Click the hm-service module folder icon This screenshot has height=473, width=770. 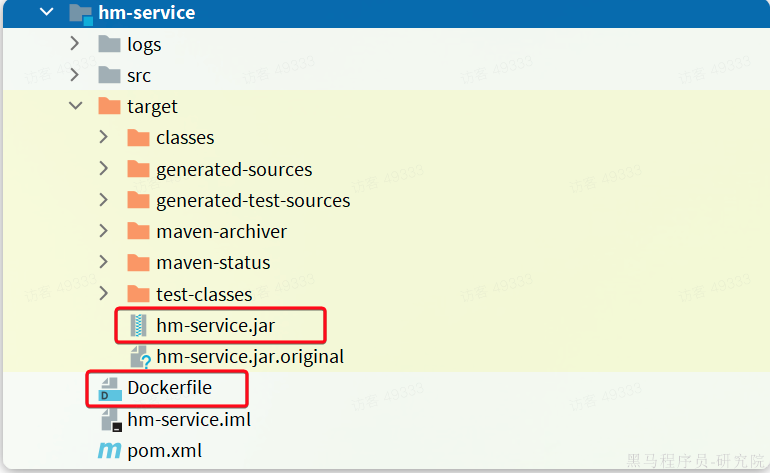(x=81, y=13)
